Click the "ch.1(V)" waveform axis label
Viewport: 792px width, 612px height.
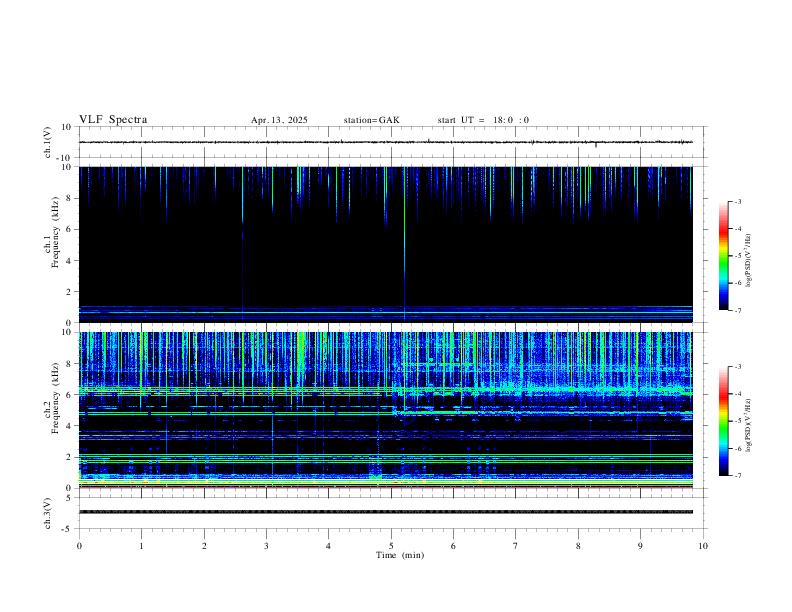pos(48,142)
